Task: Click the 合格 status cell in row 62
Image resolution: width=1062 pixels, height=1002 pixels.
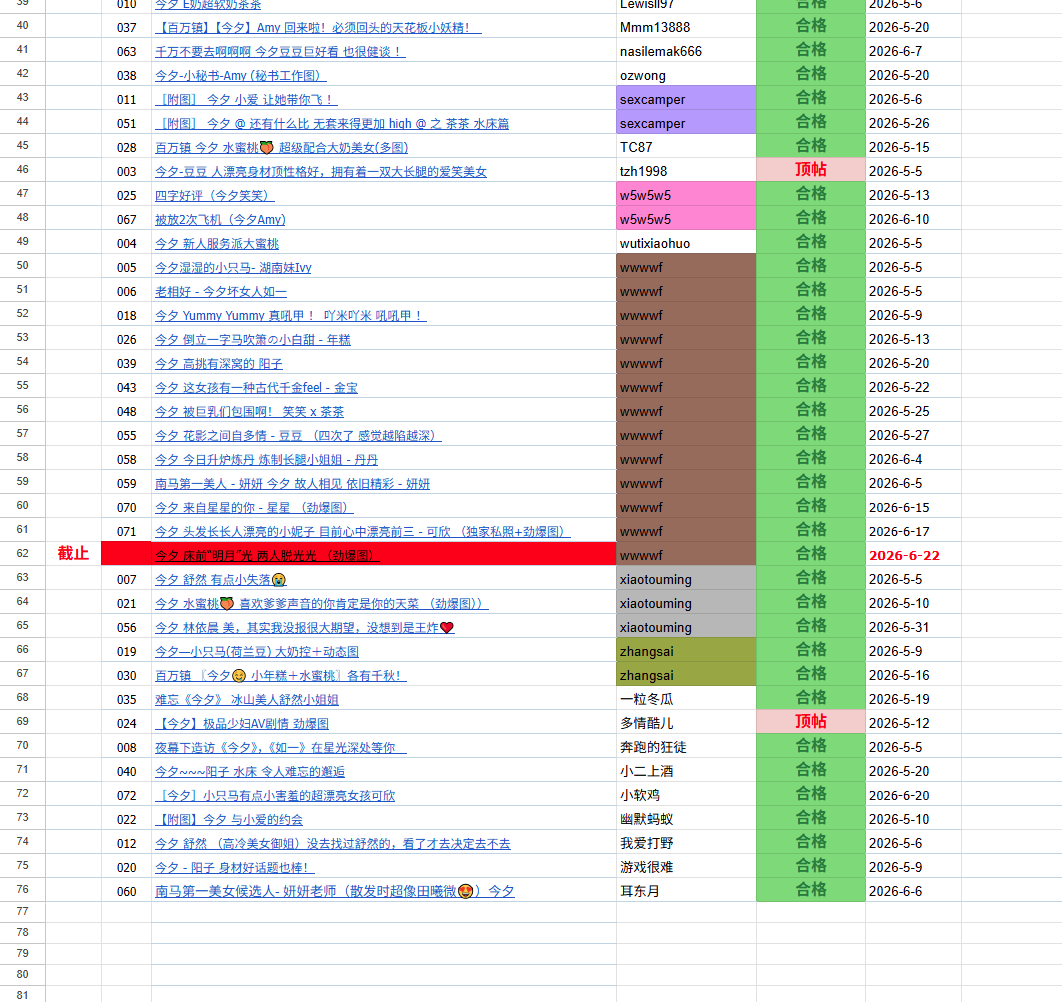Action: coord(811,554)
